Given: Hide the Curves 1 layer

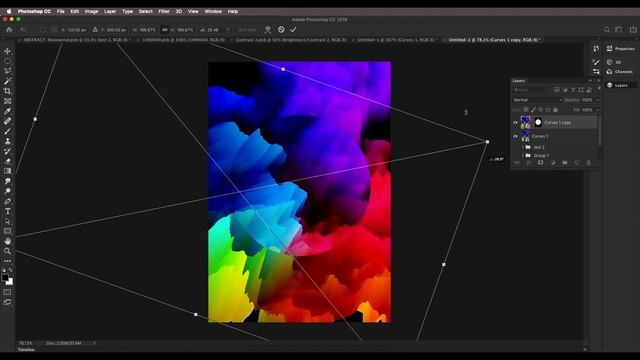Looking at the screenshot, I should (515, 136).
